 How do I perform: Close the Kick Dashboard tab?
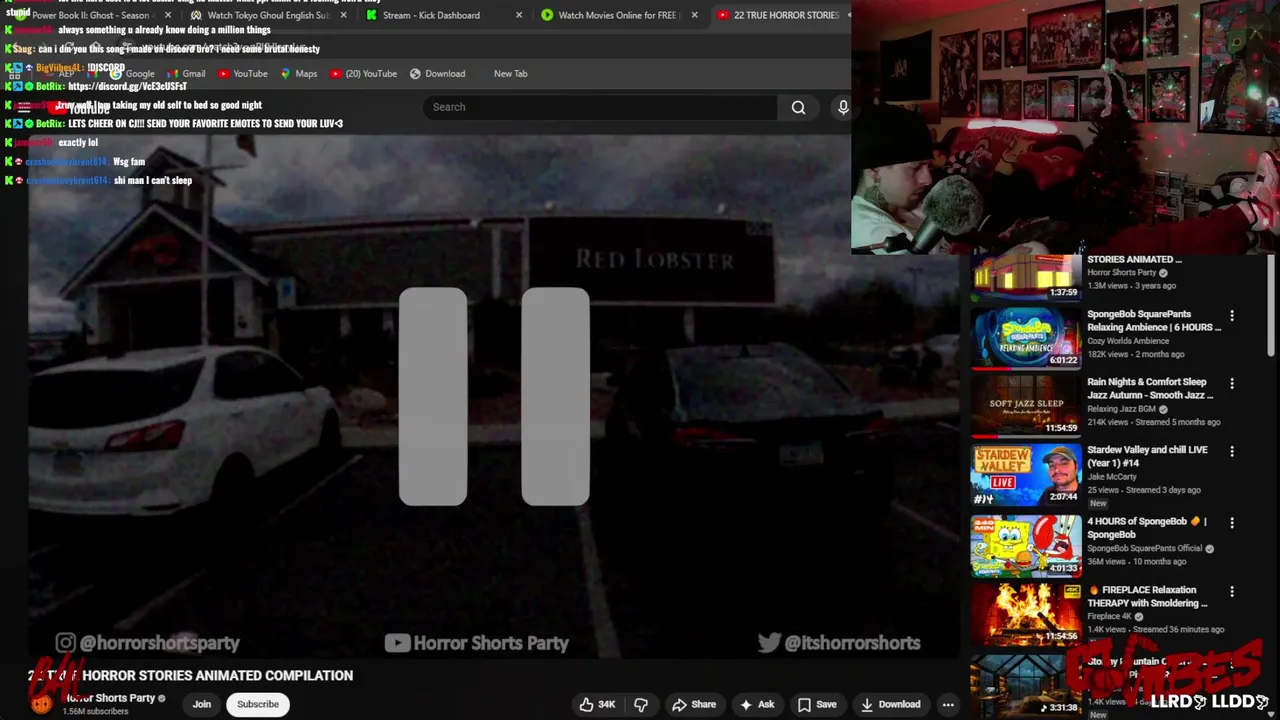[x=519, y=15]
